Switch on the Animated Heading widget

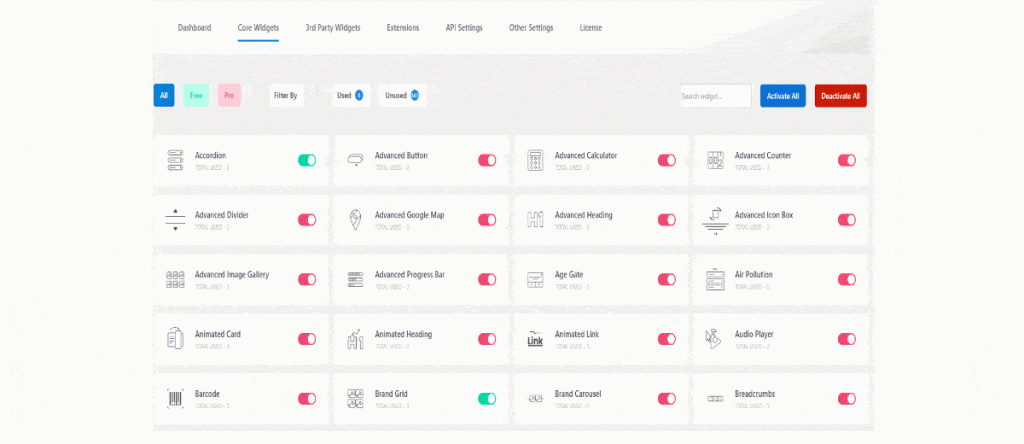point(487,339)
